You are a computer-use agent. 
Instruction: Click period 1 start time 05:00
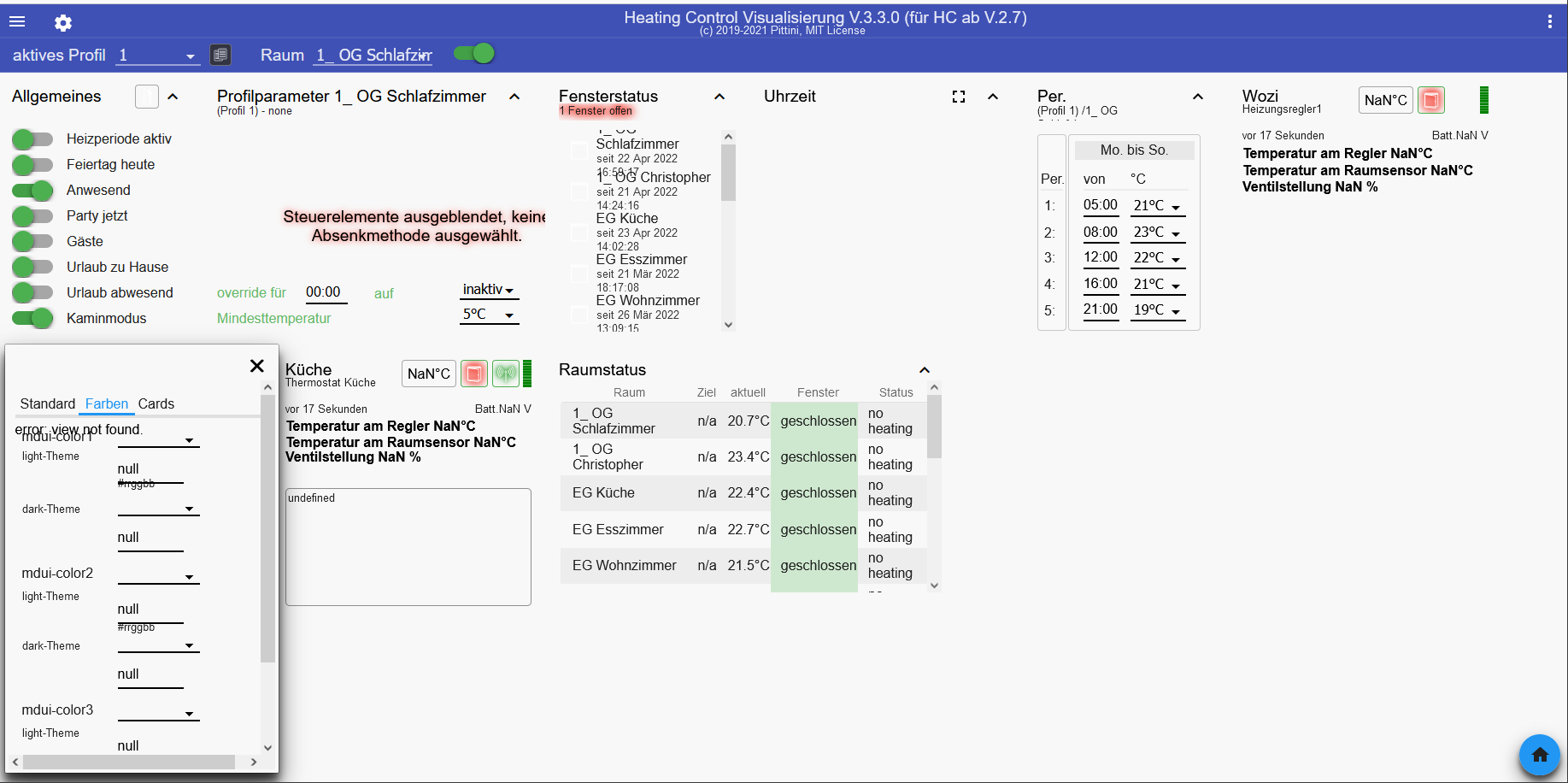click(1101, 205)
